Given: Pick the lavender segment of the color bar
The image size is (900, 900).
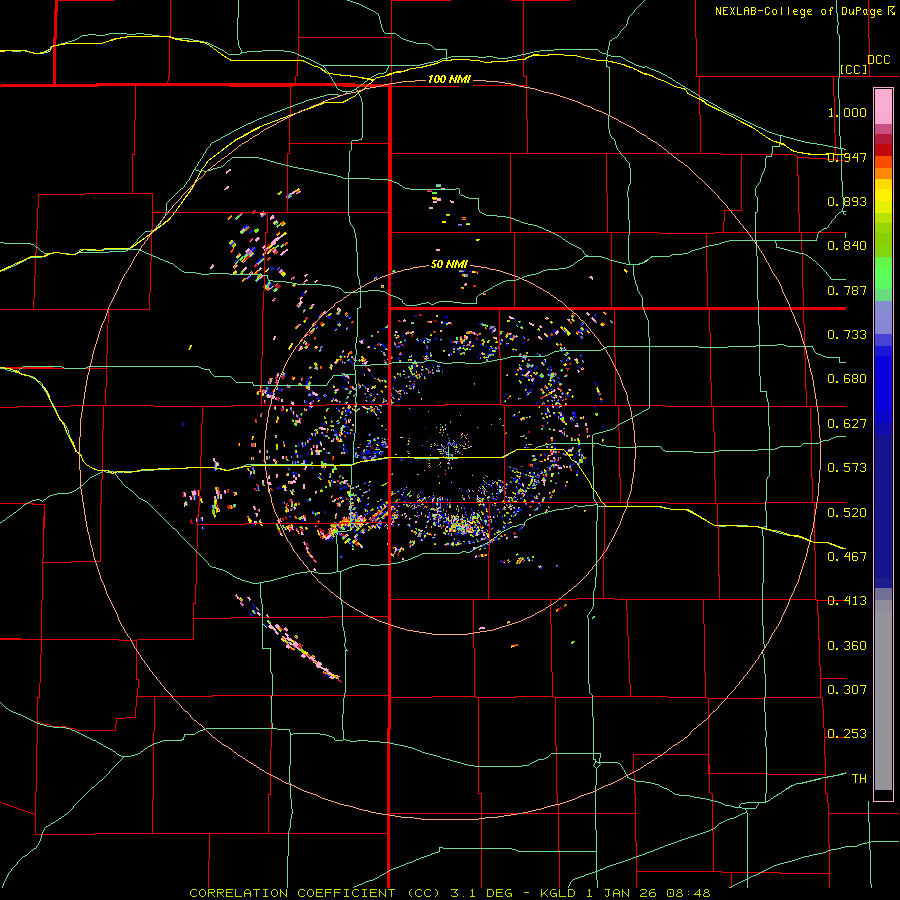Looking at the screenshot, I should (x=883, y=317).
